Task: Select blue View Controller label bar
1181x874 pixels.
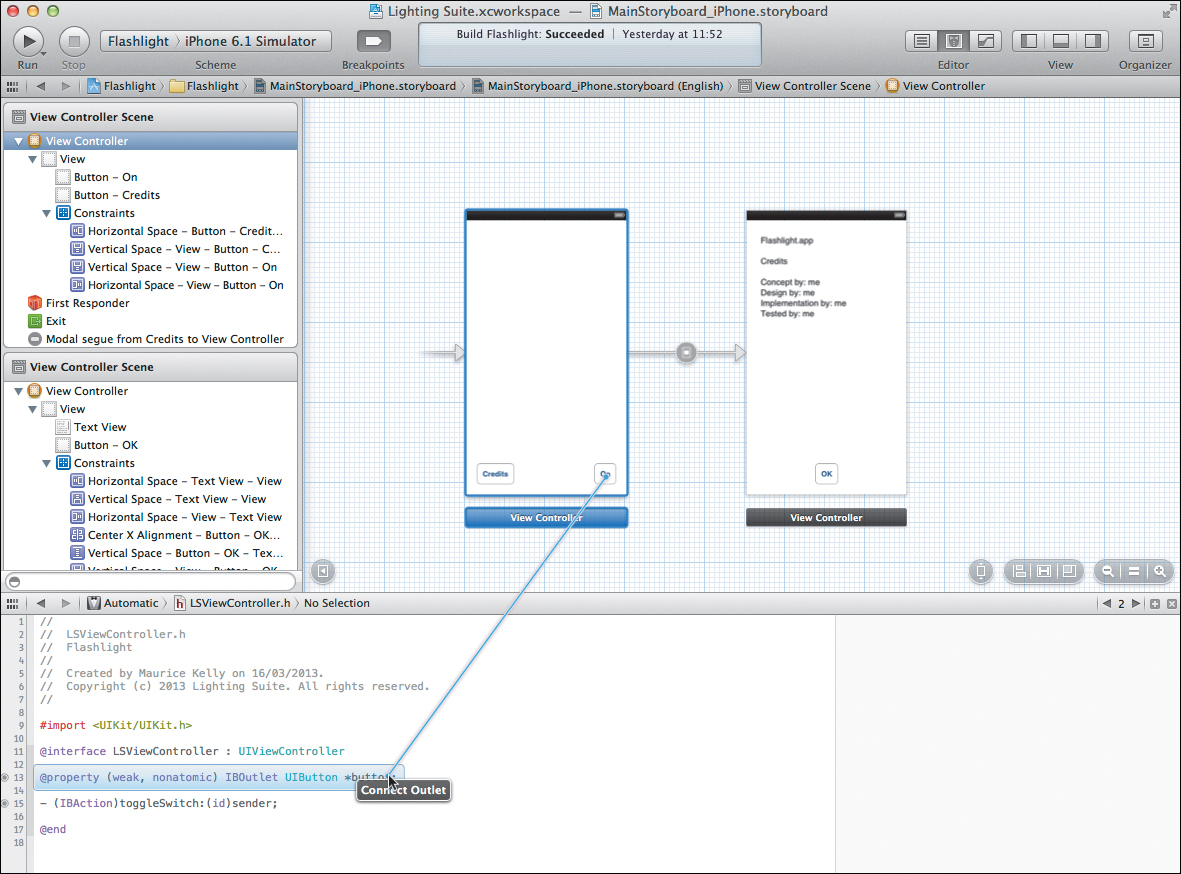Action: pos(546,518)
